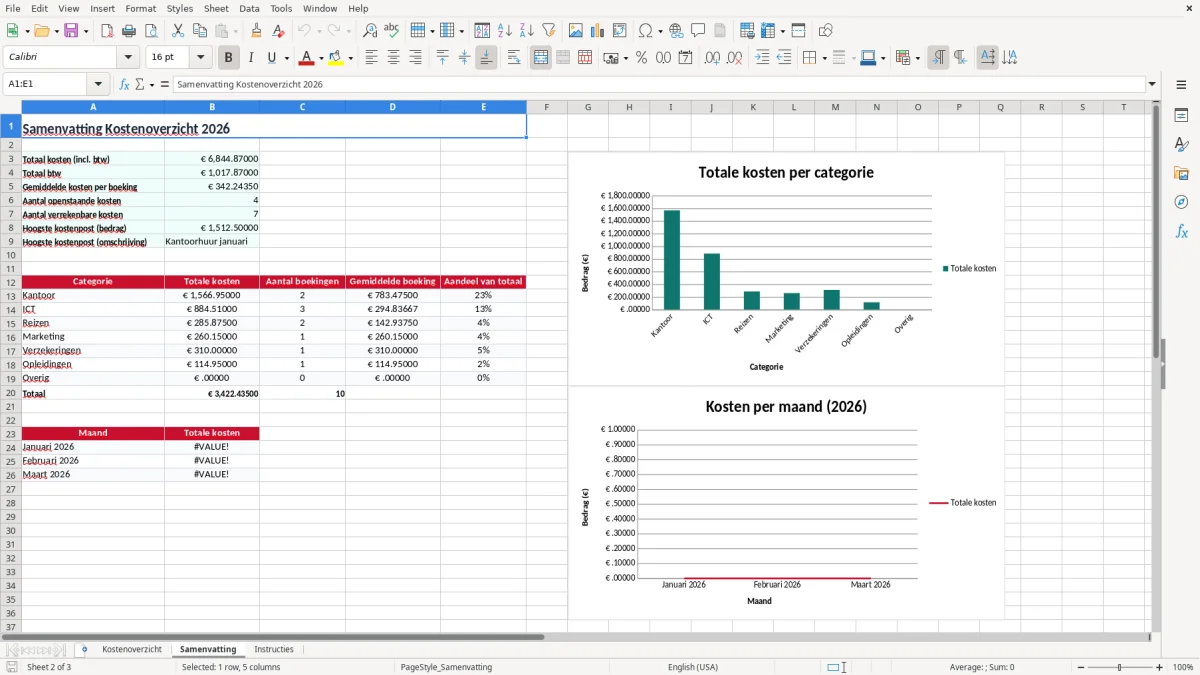The width and height of the screenshot is (1200, 675).
Task: Open sidebar Gallery icon
Action: point(1181,174)
